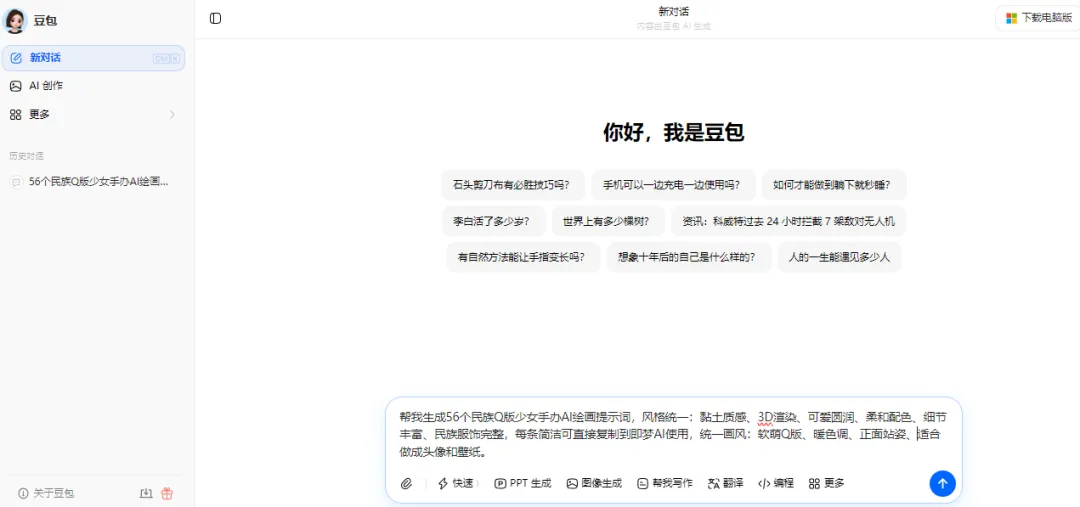Select the PPT 生成 tool
The height and width of the screenshot is (507, 1080).
coord(523,484)
